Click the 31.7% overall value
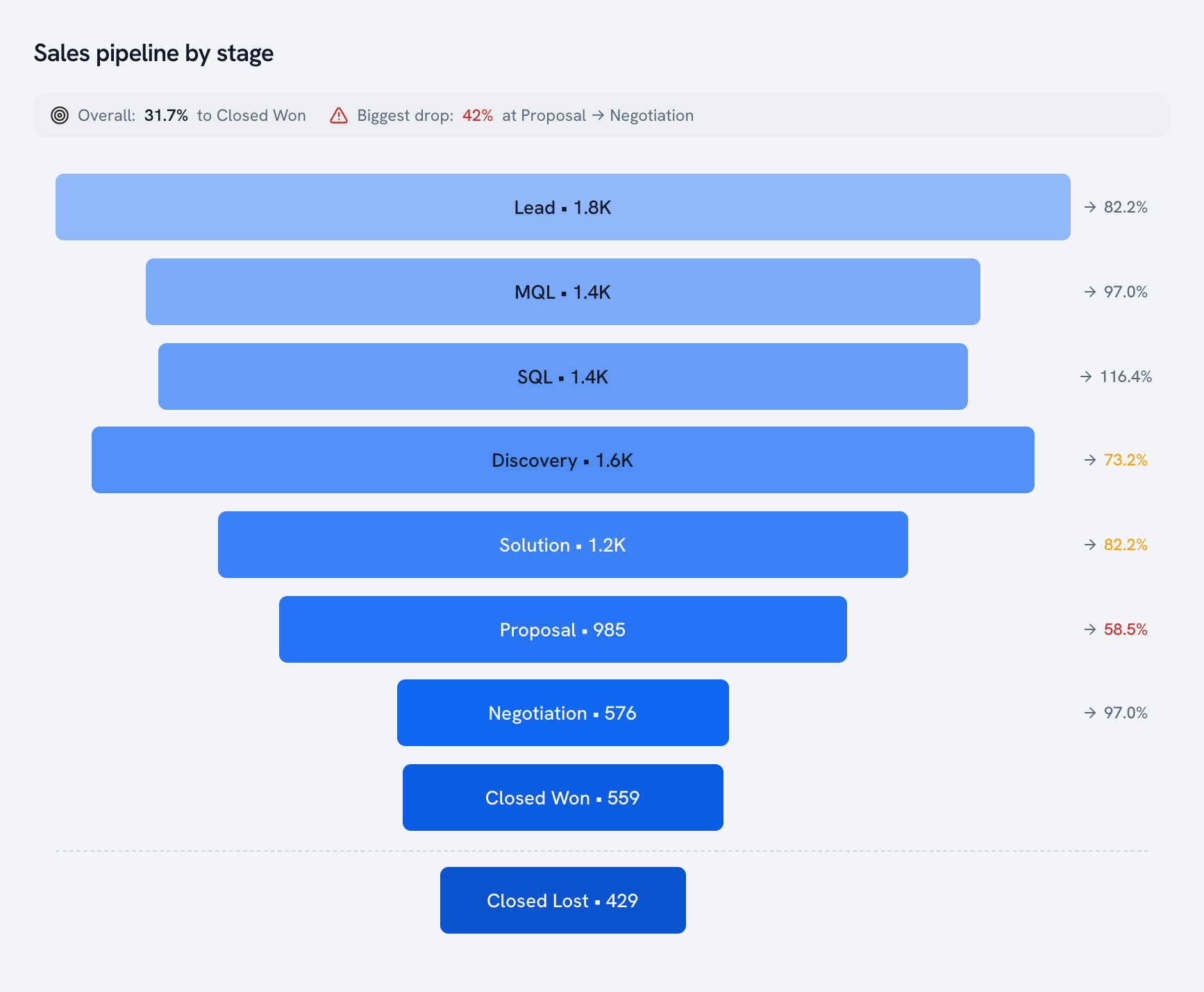The width and height of the screenshot is (1204, 992). 166,115
